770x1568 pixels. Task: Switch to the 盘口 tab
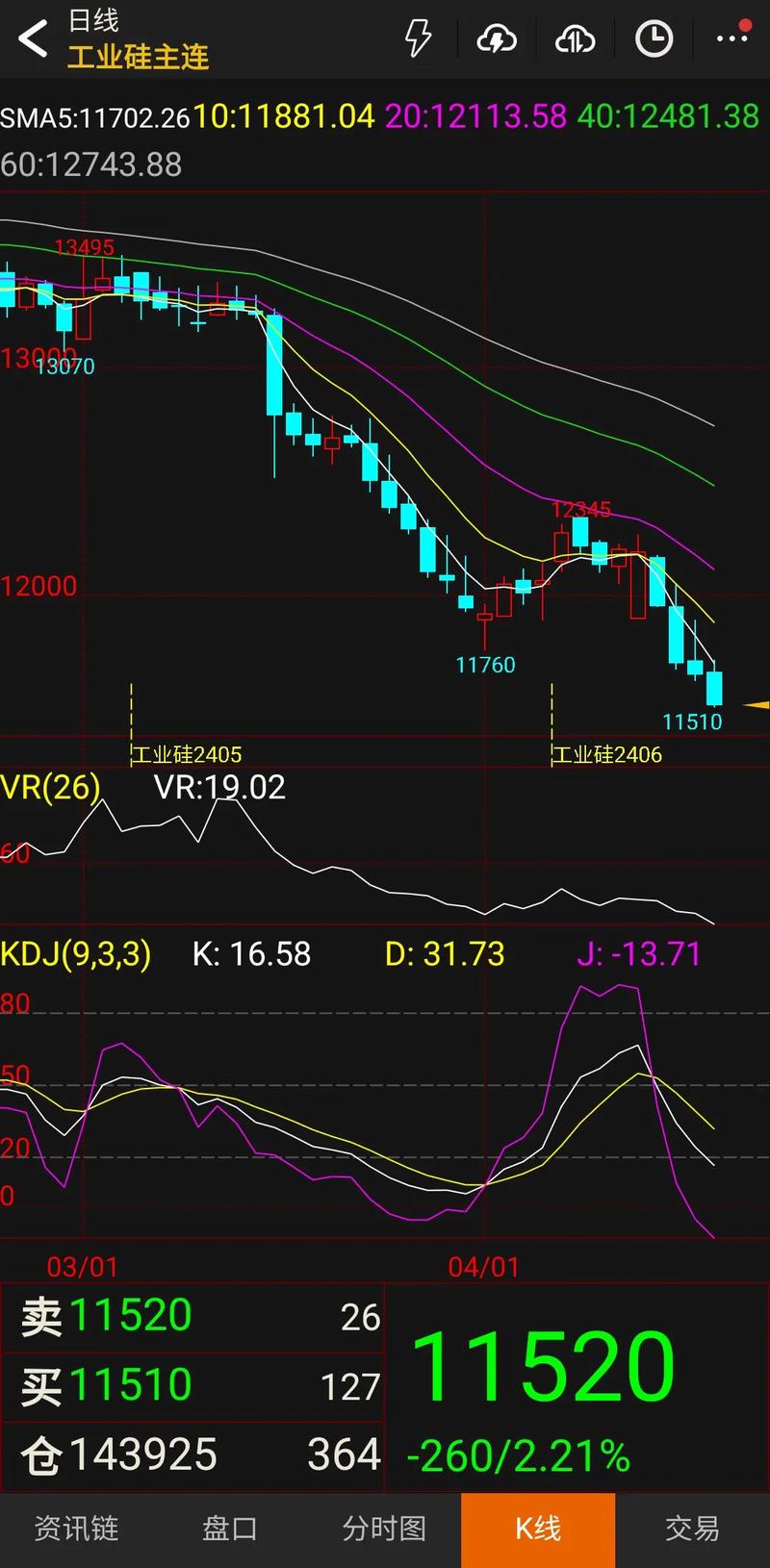230,1529
